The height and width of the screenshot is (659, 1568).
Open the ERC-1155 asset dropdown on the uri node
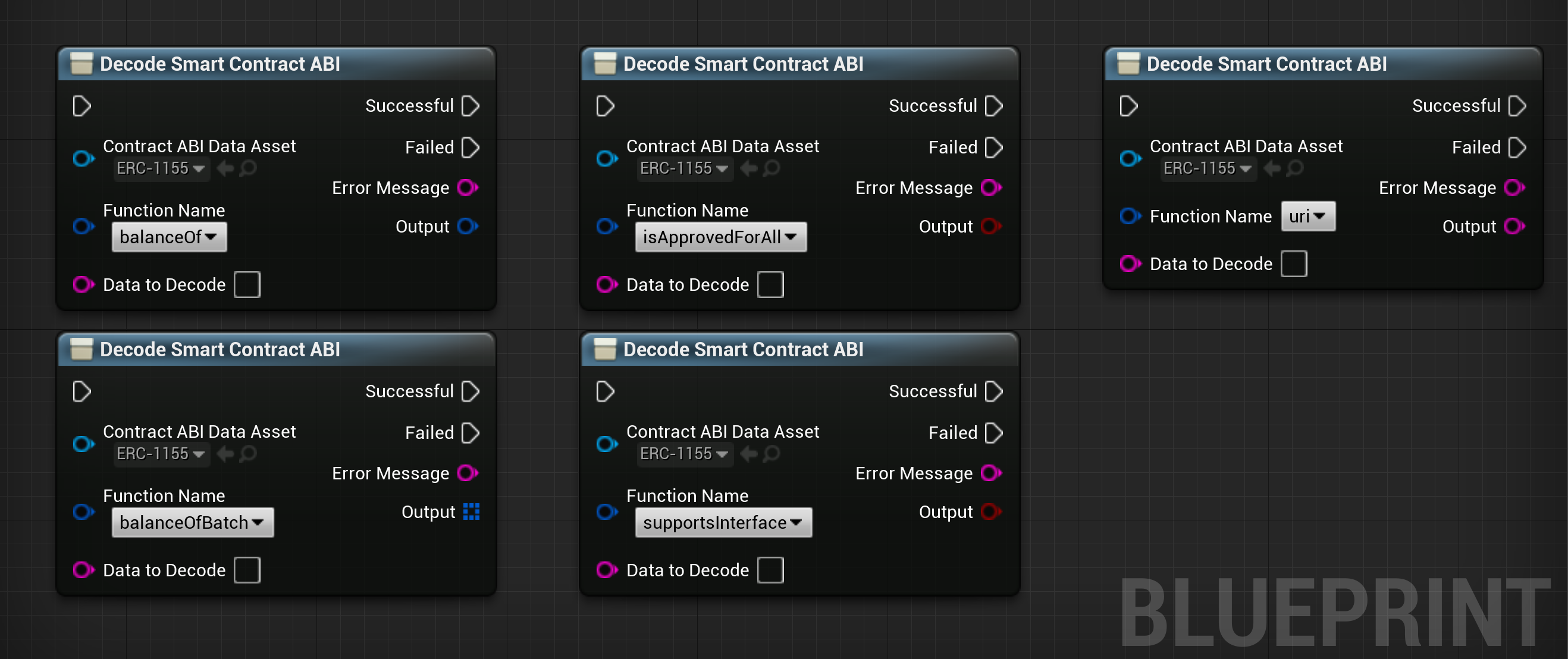(x=1208, y=168)
